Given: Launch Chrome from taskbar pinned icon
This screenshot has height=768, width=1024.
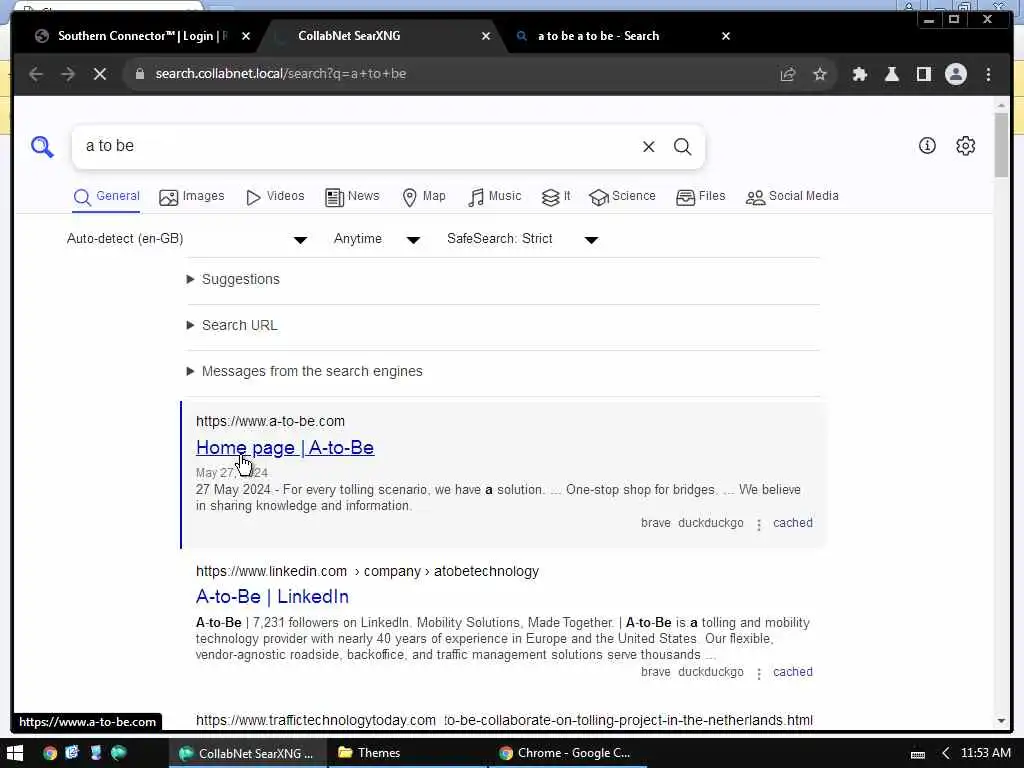Looking at the screenshot, I should [x=50, y=753].
